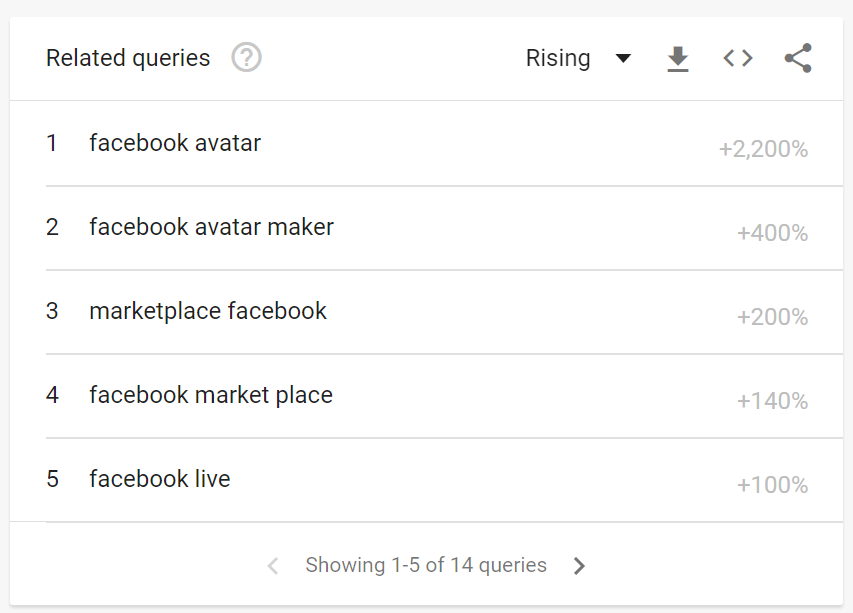Click the Showing 1-5 of 14 queries text
853x613 pixels.
[426, 565]
